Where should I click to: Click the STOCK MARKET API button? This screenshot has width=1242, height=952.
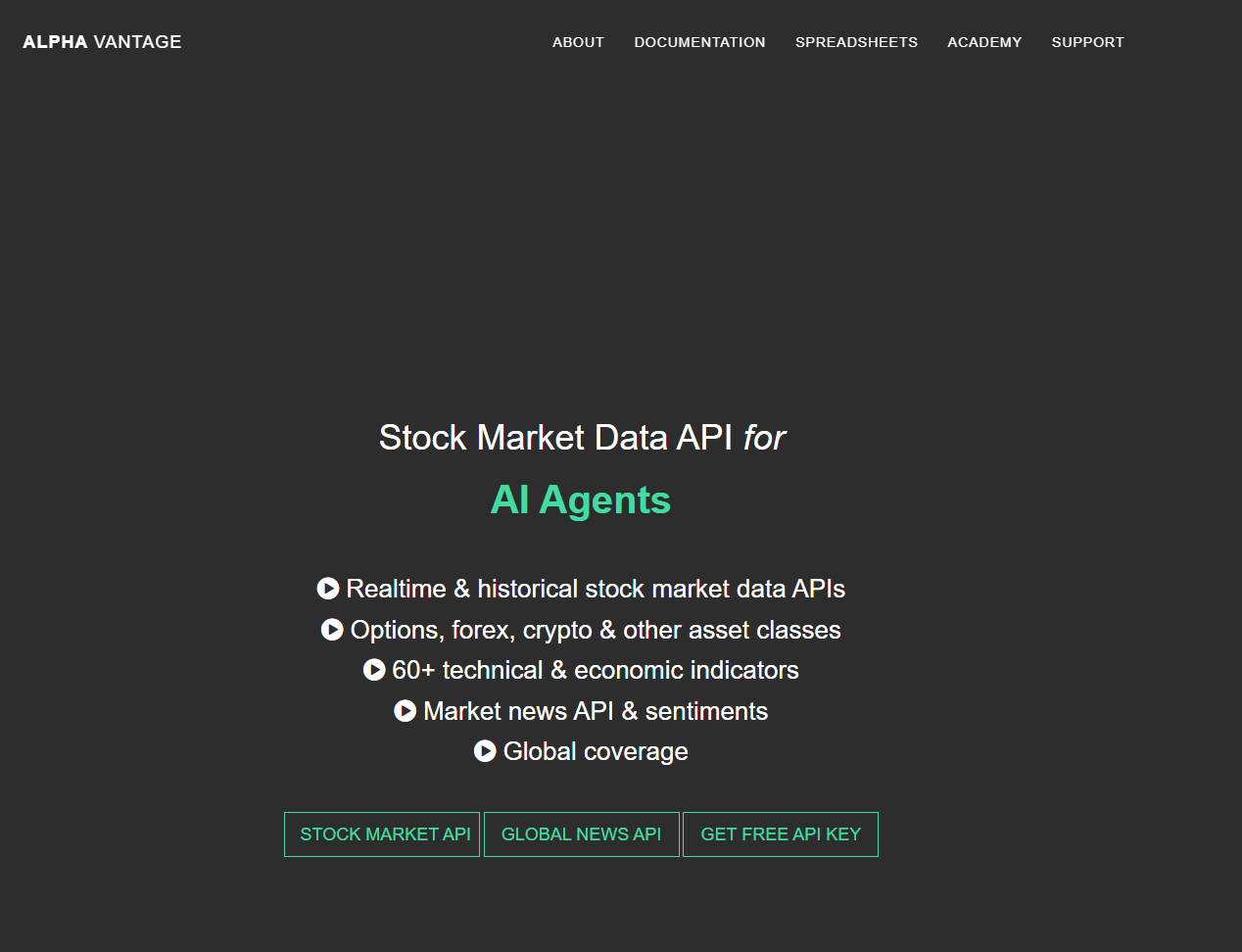tap(382, 833)
